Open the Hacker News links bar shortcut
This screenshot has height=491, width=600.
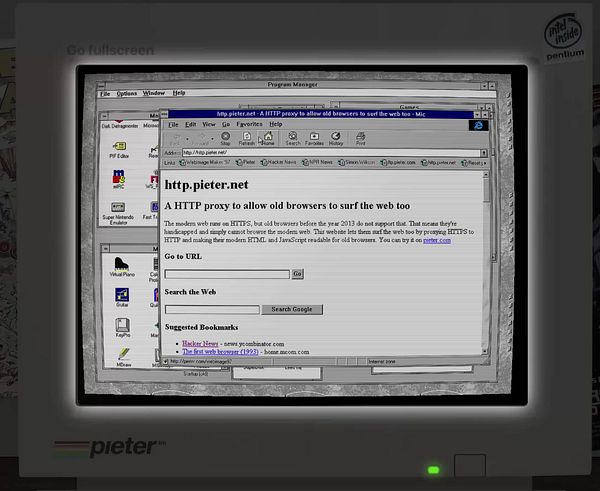[x=278, y=162]
